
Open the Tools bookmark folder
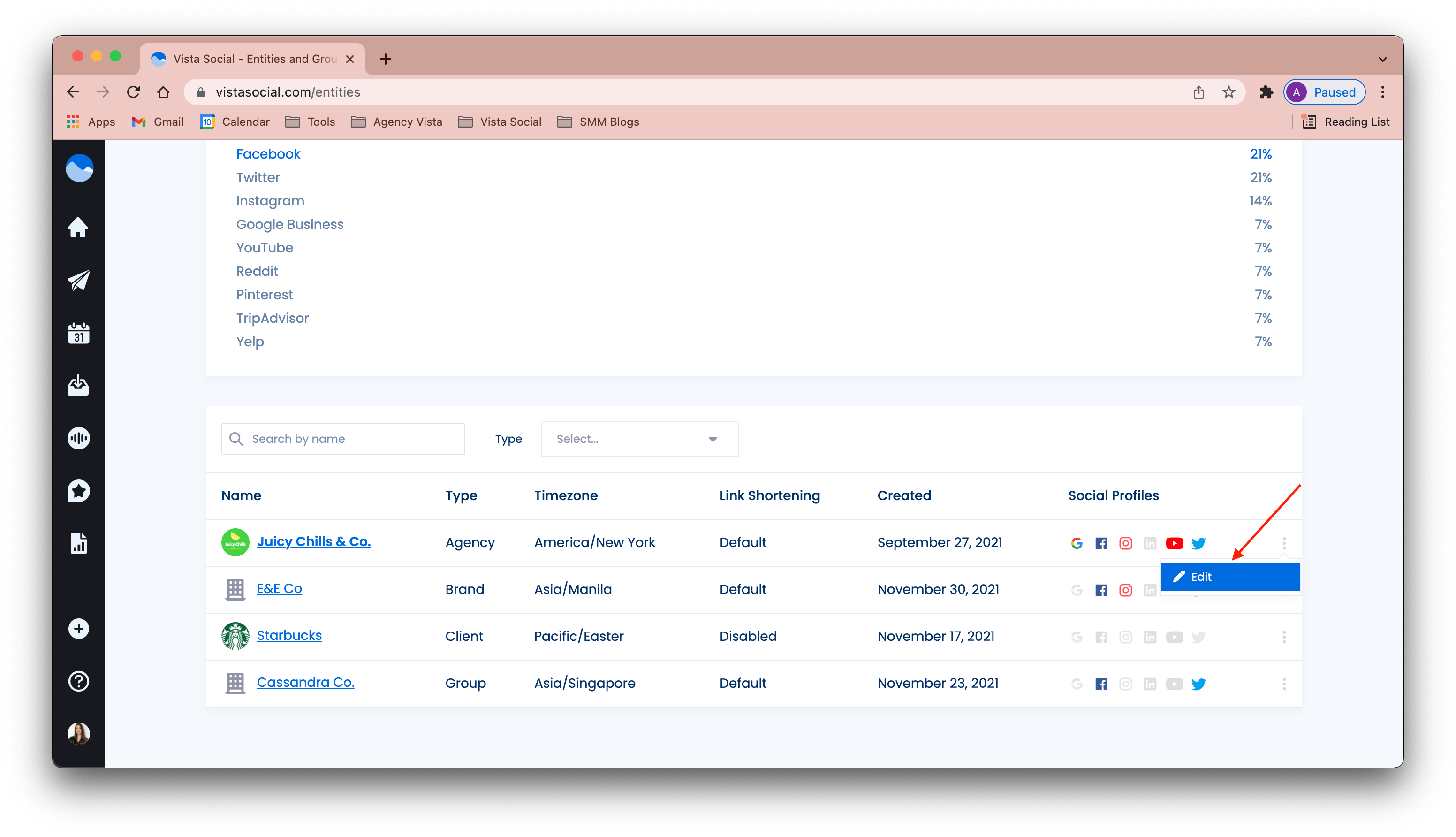pyautogui.click(x=310, y=122)
